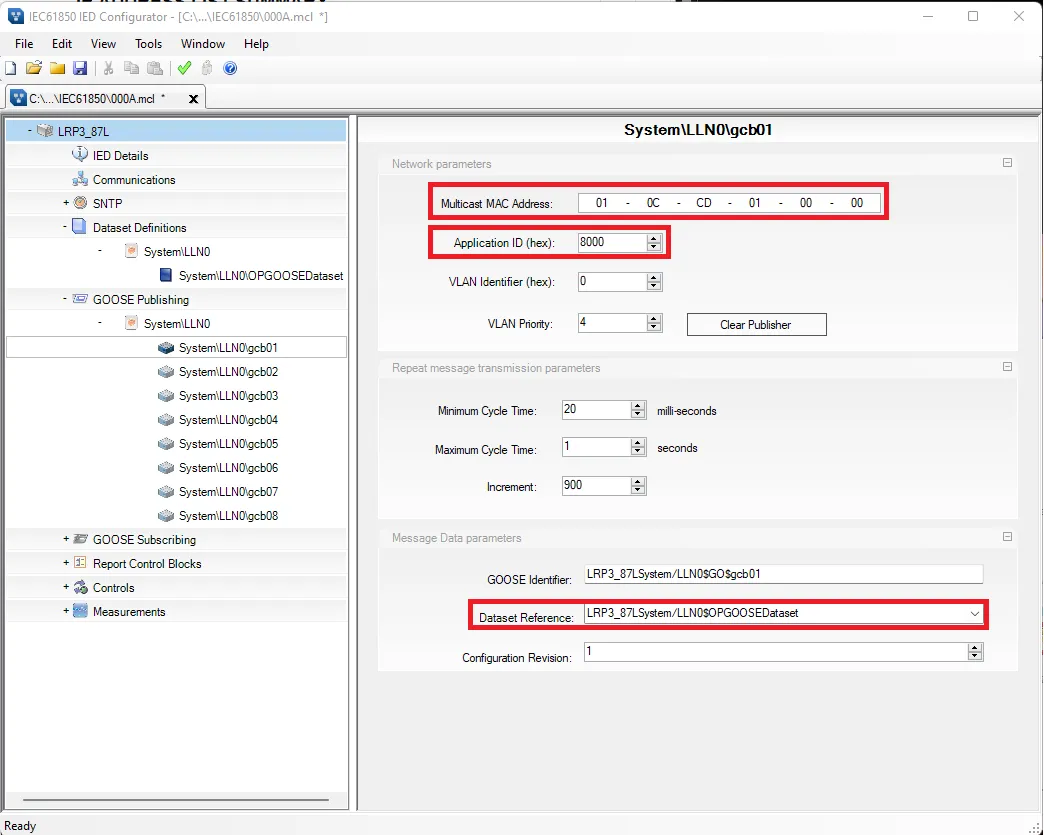The image size is (1044, 835).
Task: Close the 000A.mcl document tab
Action: pyautogui.click(x=194, y=99)
